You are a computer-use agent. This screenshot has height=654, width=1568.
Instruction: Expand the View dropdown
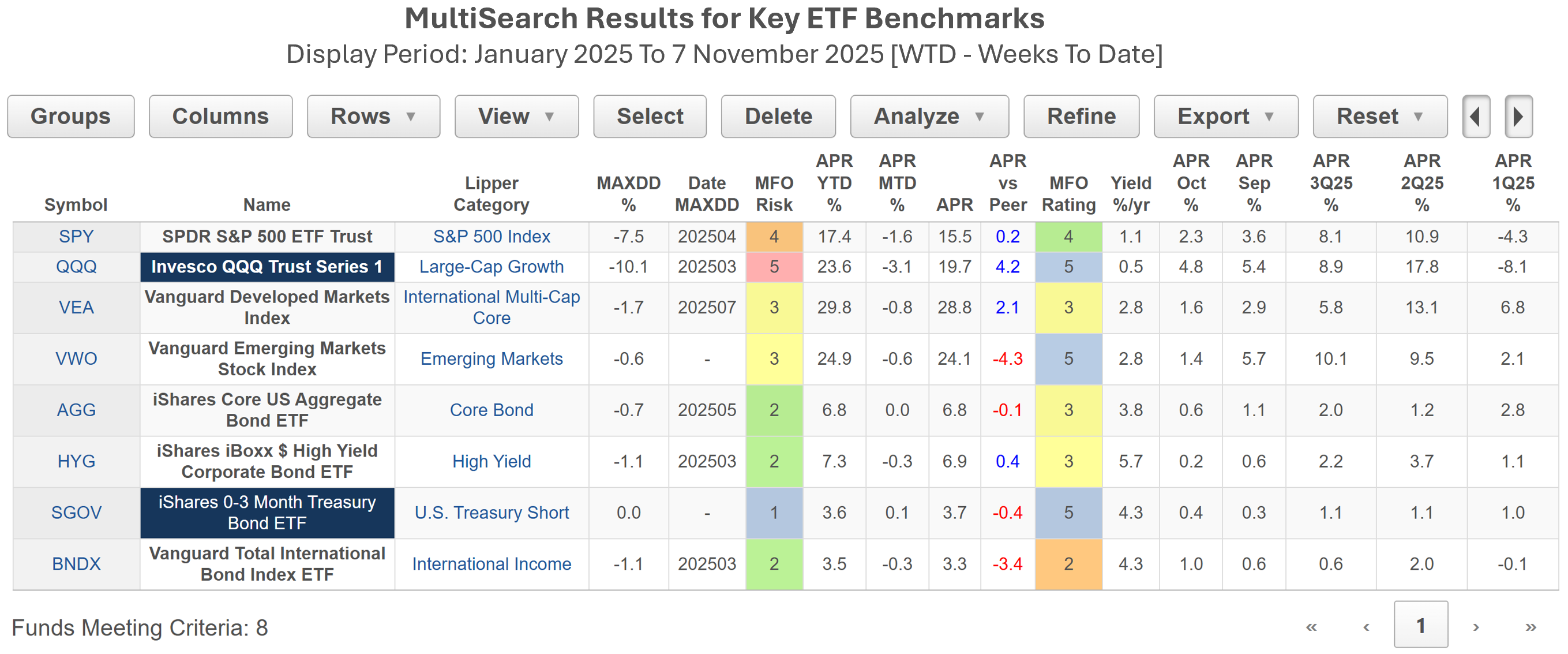(x=516, y=116)
